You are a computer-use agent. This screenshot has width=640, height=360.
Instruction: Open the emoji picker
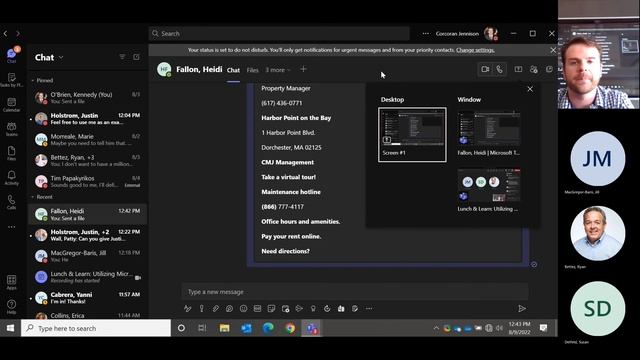(x=243, y=309)
